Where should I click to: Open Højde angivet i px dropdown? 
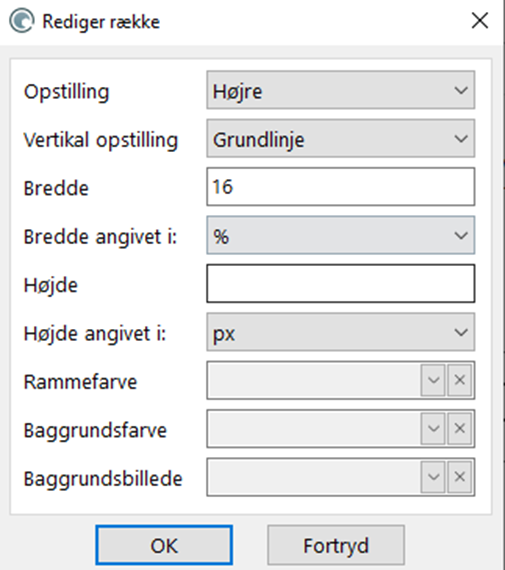click(341, 332)
